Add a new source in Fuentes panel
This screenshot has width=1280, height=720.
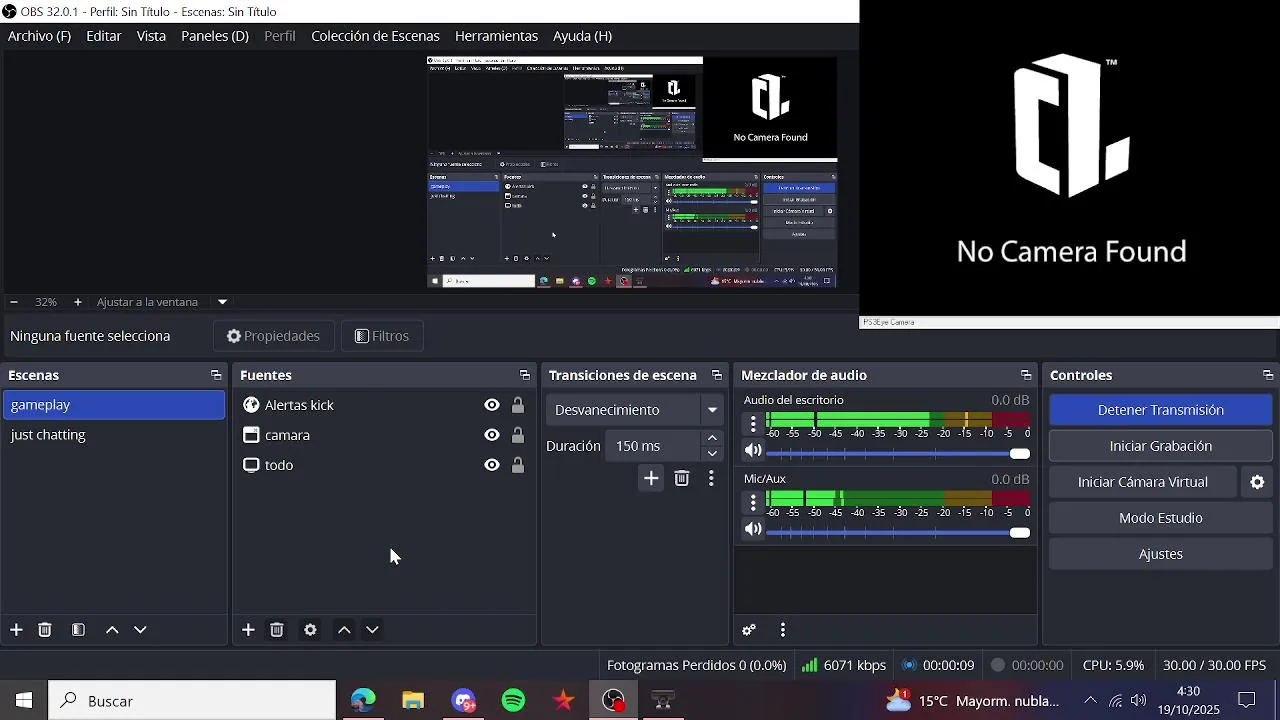(248, 630)
